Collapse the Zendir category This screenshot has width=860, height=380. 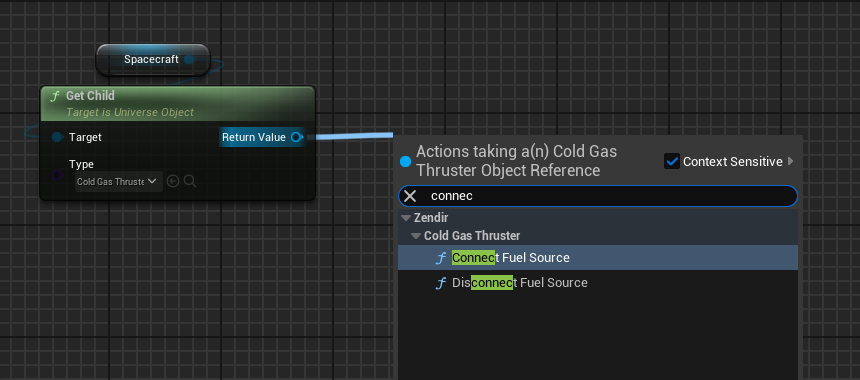pos(406,218)
